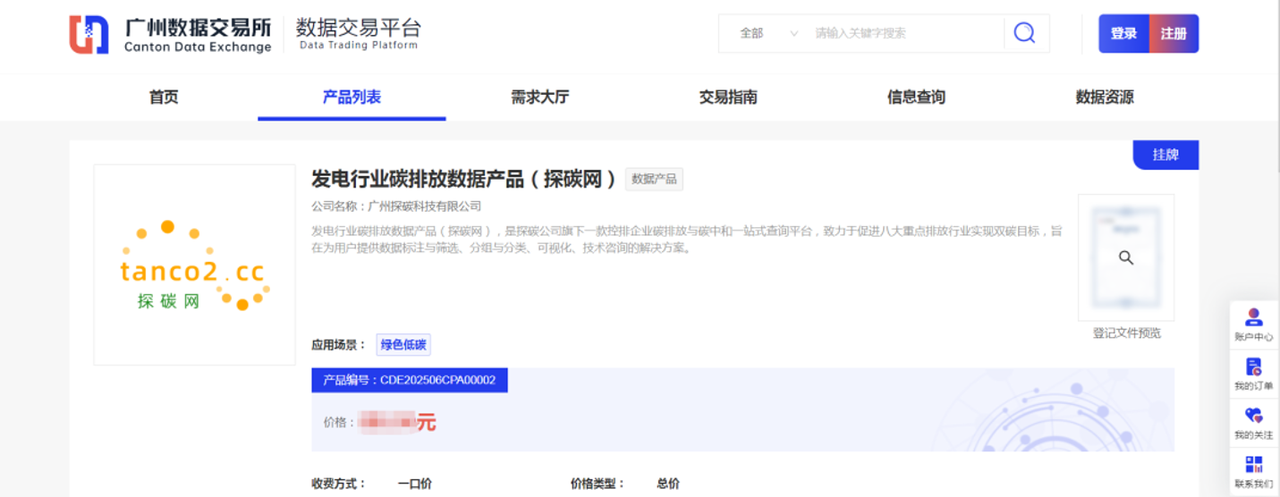Click the 注册 button

coord(1174,33)
